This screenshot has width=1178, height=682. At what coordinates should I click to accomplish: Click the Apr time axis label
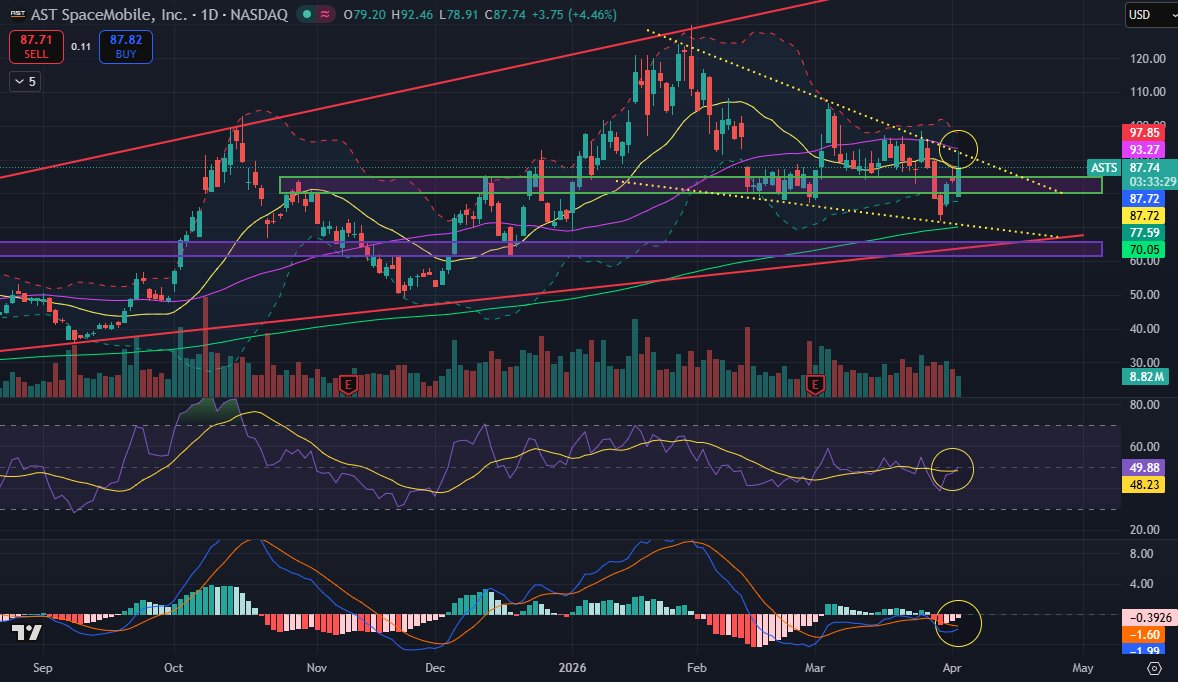click(x=952, y=668)
